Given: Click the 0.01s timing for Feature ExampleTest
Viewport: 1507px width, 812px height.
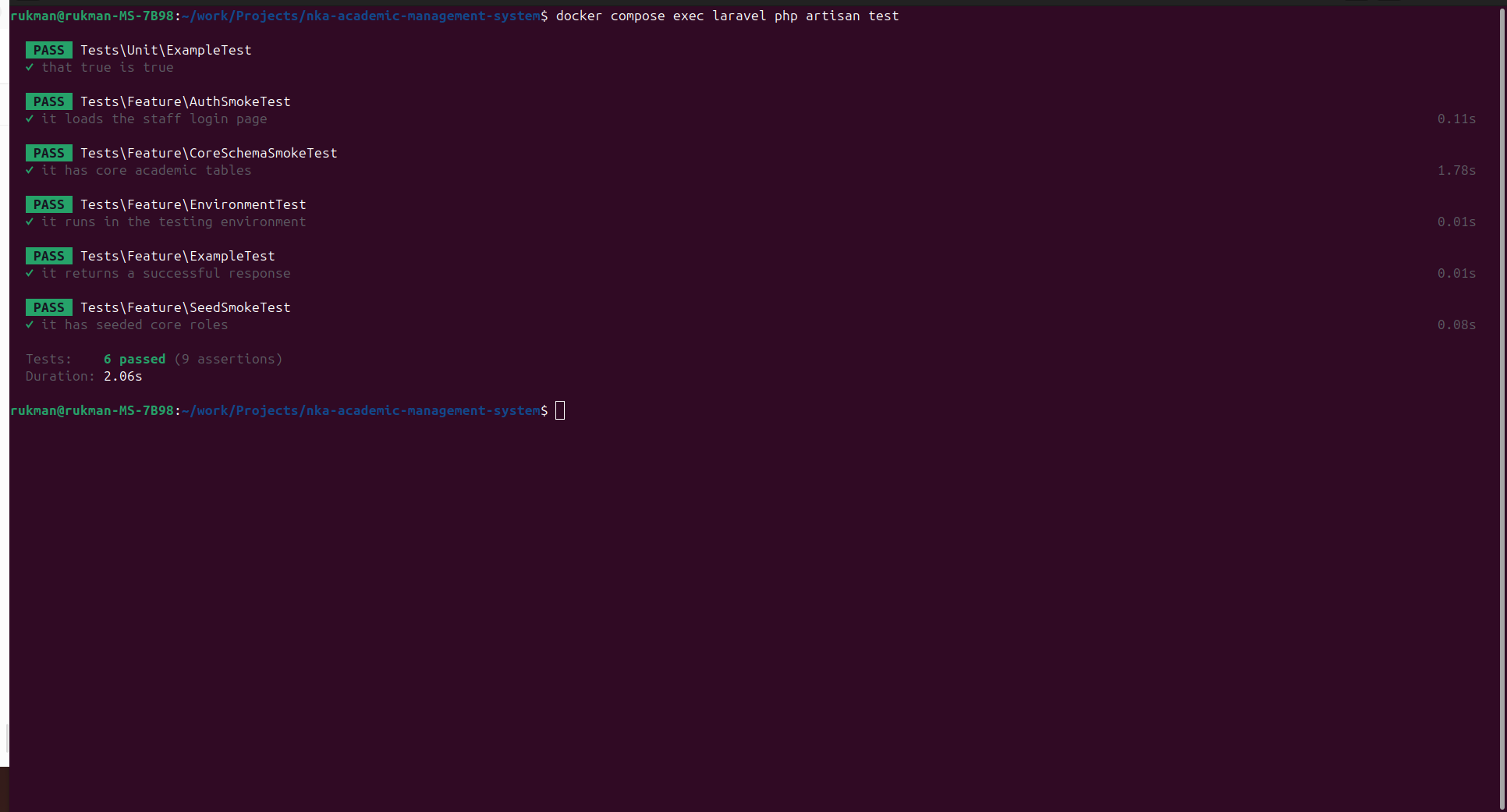Looking at the screenshot, I should (x=1457, y=273).
